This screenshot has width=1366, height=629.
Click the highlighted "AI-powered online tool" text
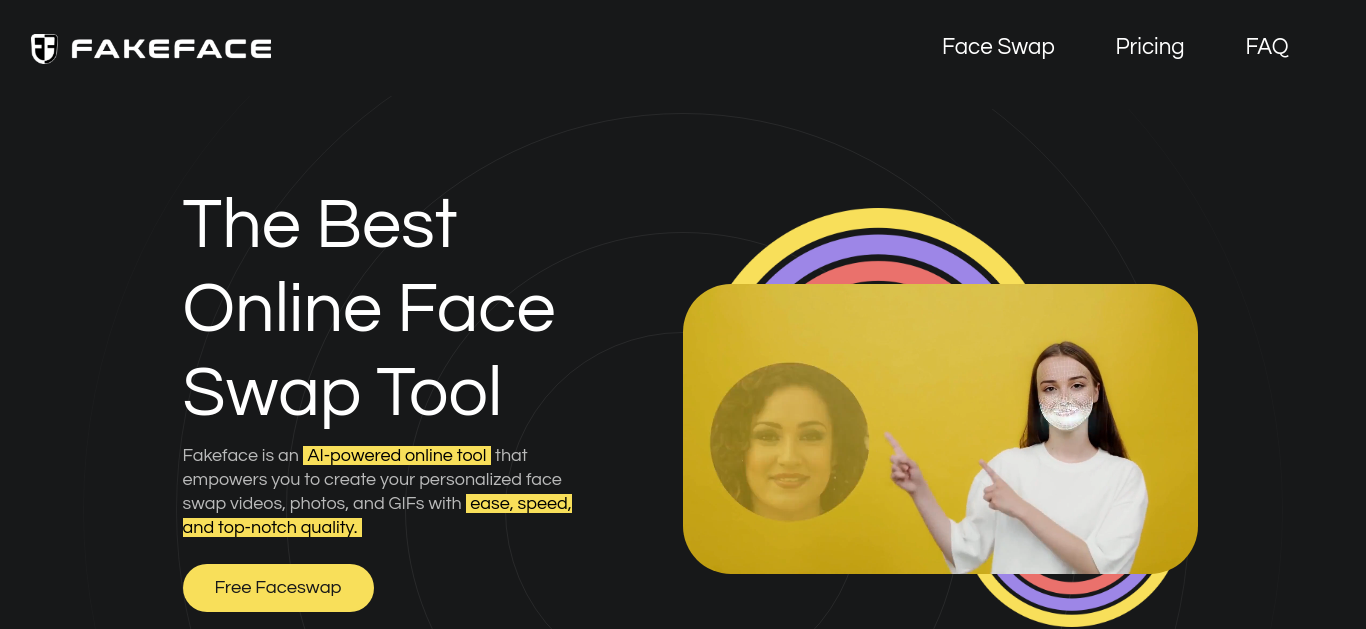coord(397,455)
